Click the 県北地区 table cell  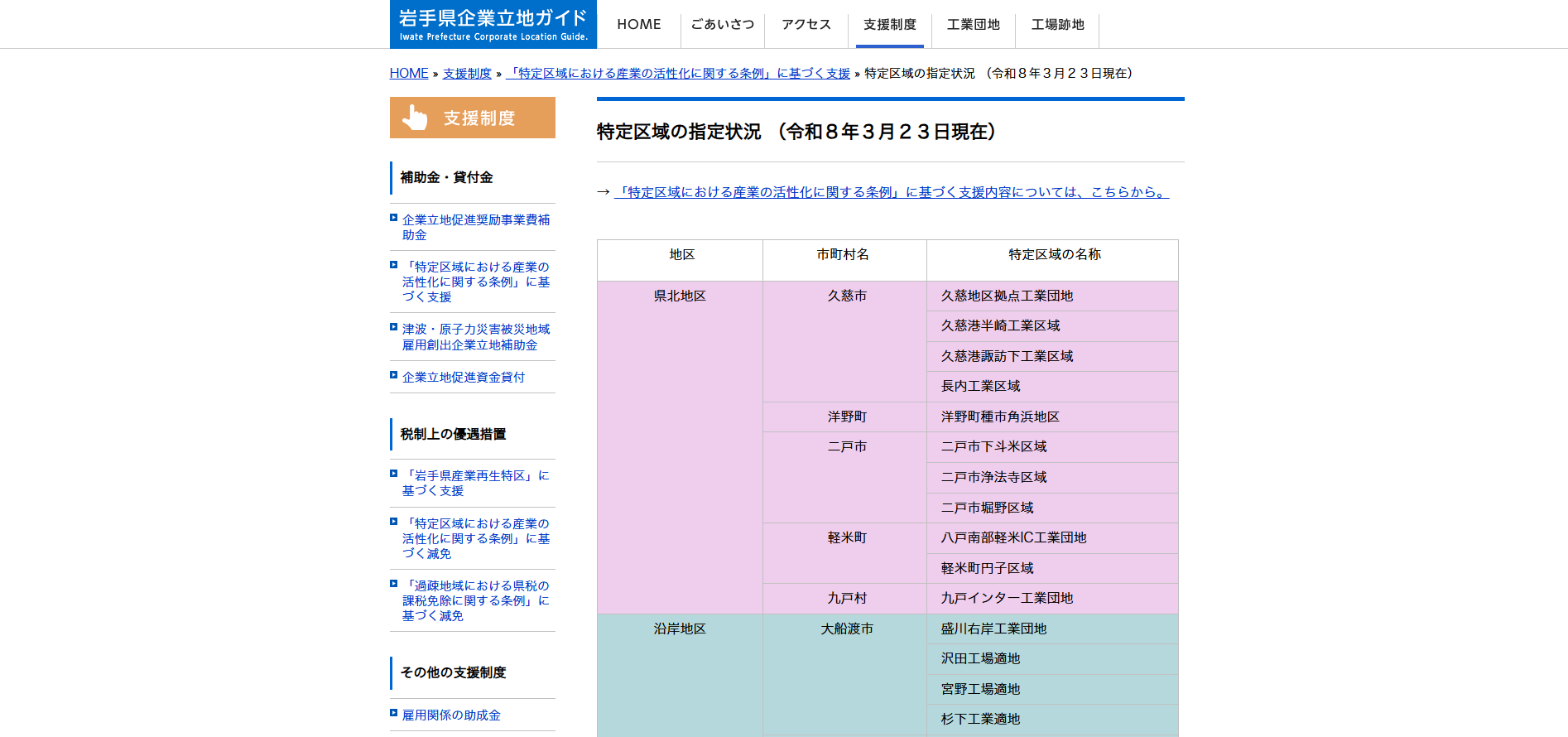coord(681,447)
